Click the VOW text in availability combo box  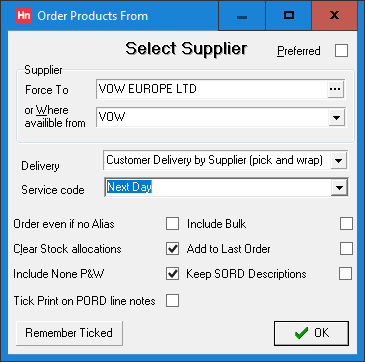click(112, 117)
